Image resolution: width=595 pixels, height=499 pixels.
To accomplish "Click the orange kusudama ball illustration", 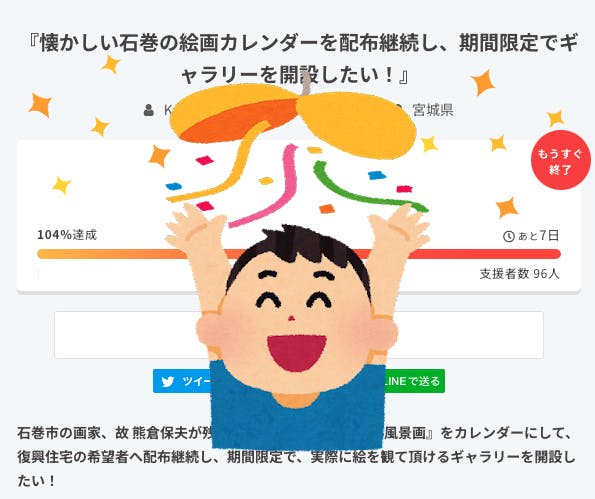I will click(292, 118).
